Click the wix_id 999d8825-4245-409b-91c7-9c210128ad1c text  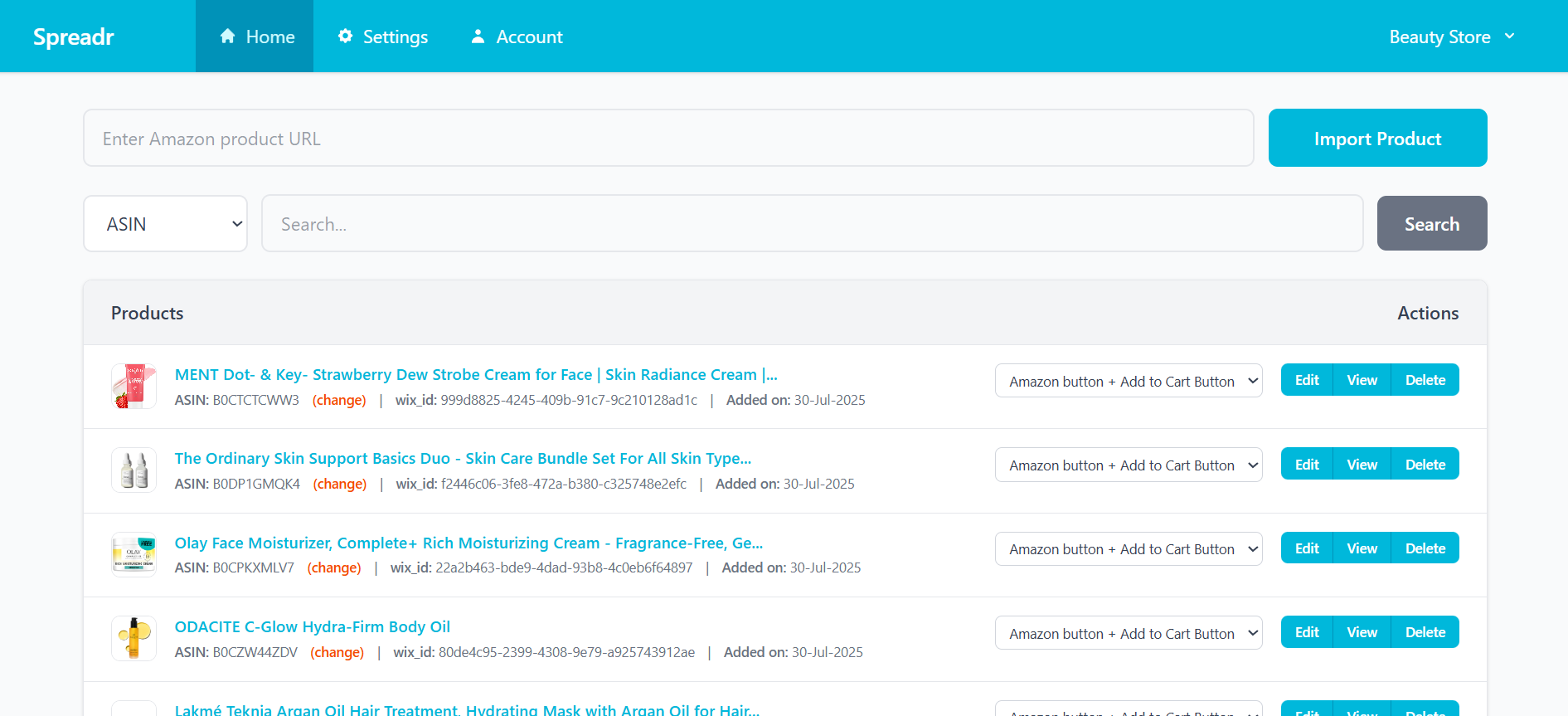pyautogui.click(x=546, y=400)
